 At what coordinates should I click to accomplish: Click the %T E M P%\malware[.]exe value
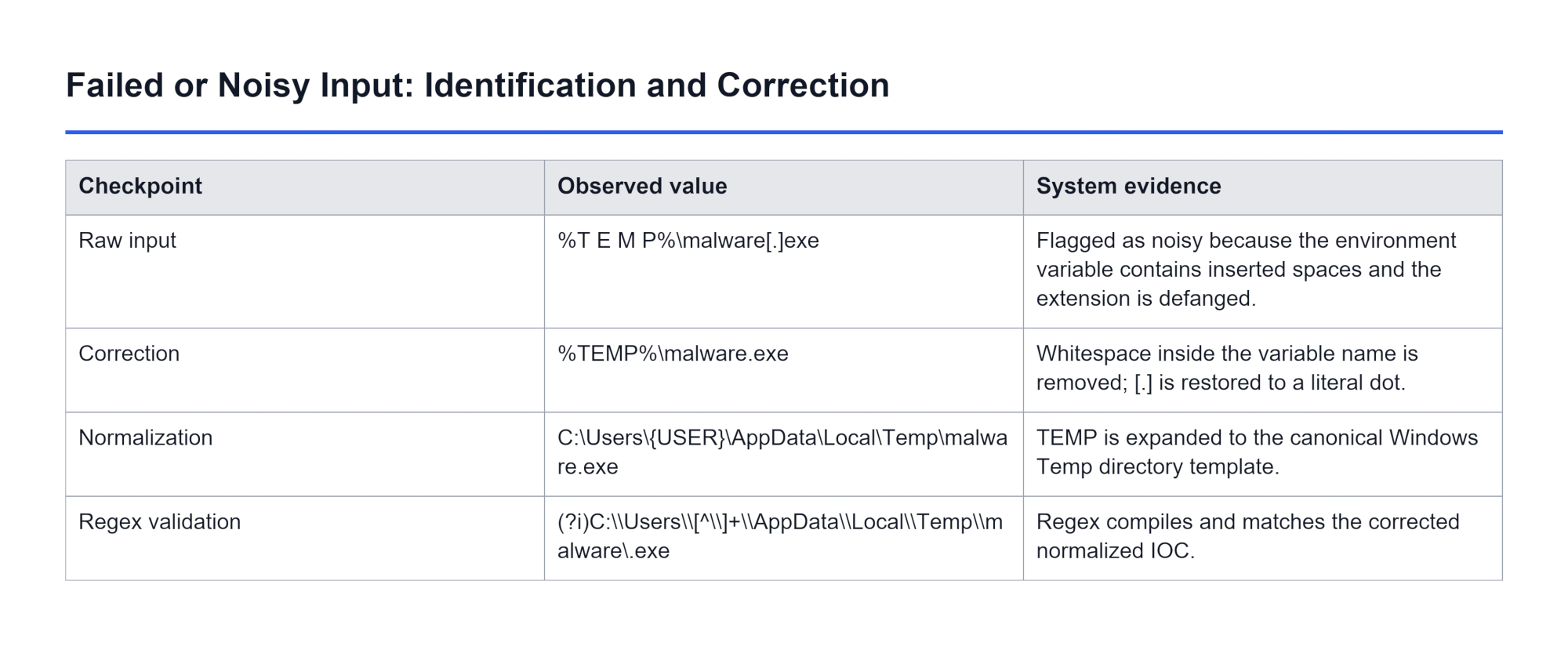[x=688, y=241]
